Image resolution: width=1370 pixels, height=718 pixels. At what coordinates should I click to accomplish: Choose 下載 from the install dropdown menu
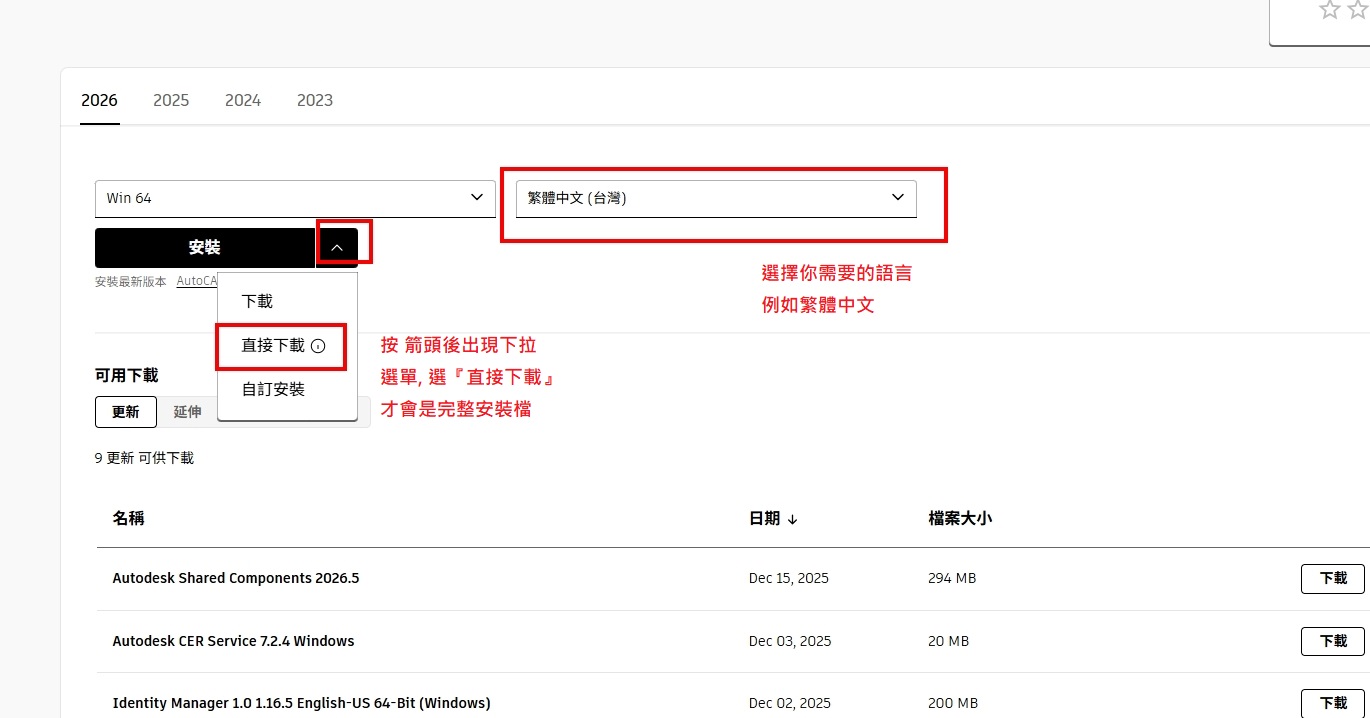tap(257, 301)
